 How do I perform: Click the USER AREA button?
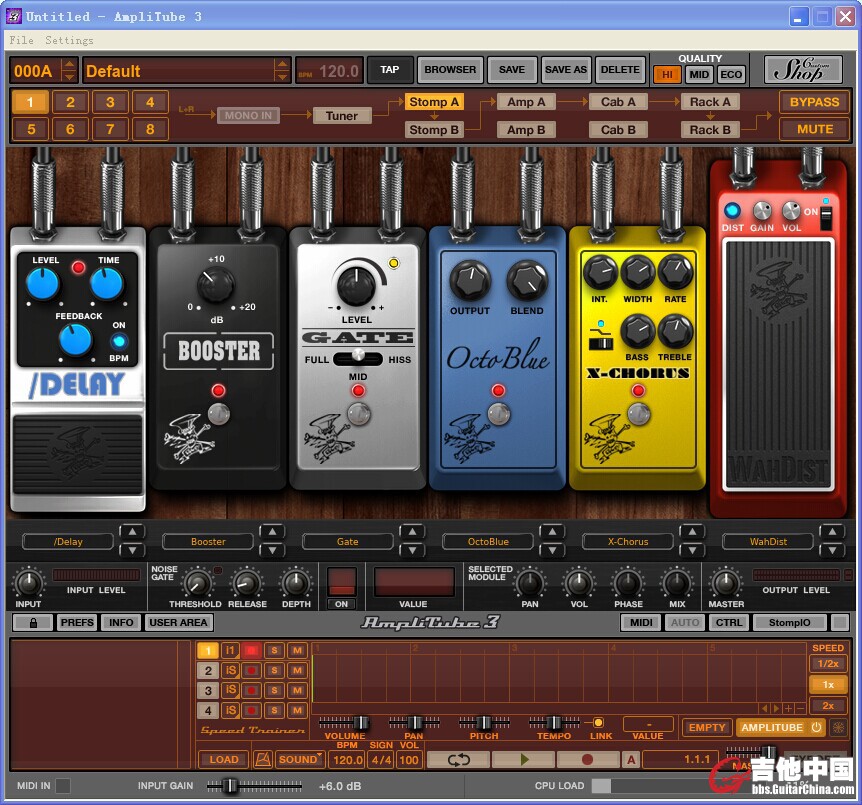click(x=178, y=623)
